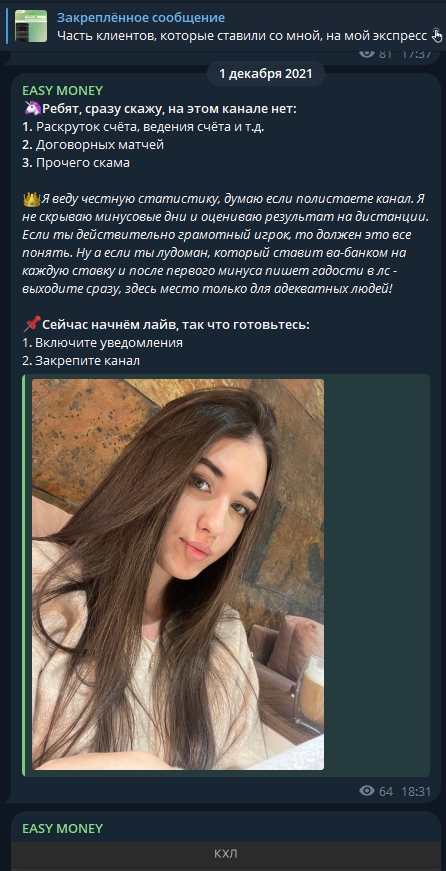Click the '1 декабря 2021' date badge
446x871 pixels.
pos(265,73)
